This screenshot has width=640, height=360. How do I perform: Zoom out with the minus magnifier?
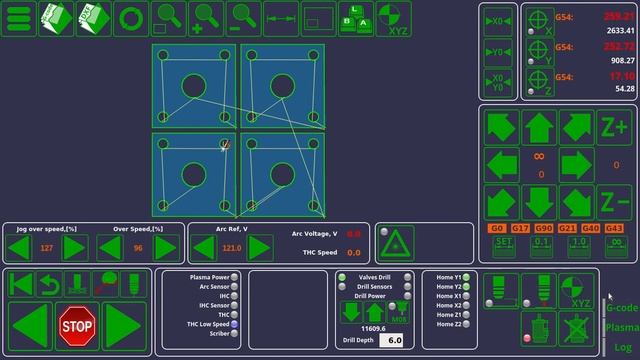coord(244,19)
